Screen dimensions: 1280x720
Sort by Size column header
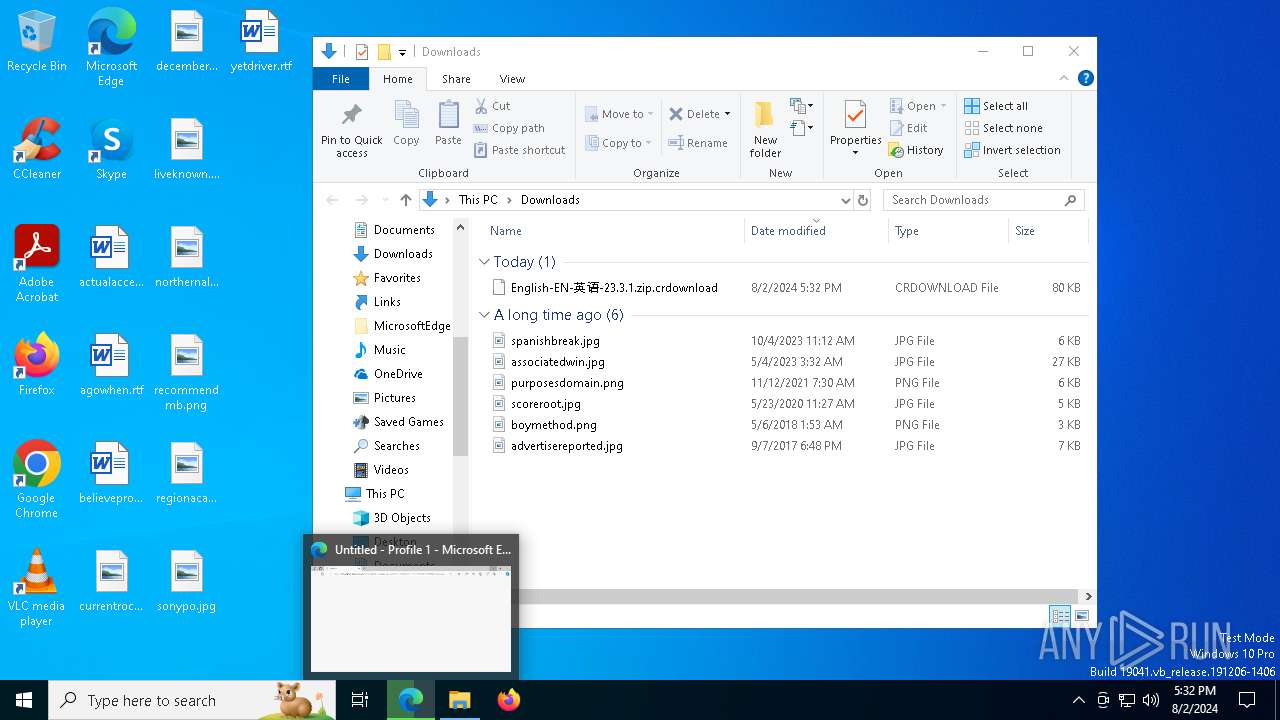(1047, 231)
